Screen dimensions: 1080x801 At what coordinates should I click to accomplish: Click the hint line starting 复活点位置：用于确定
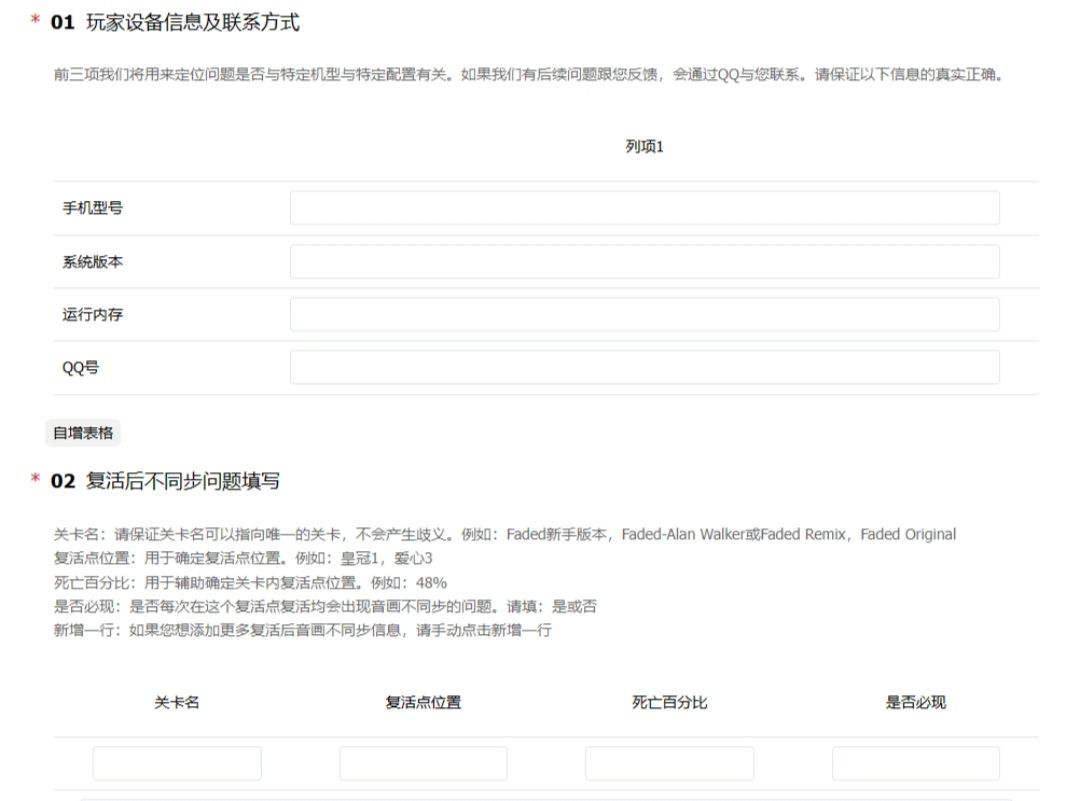pos(243,558)
